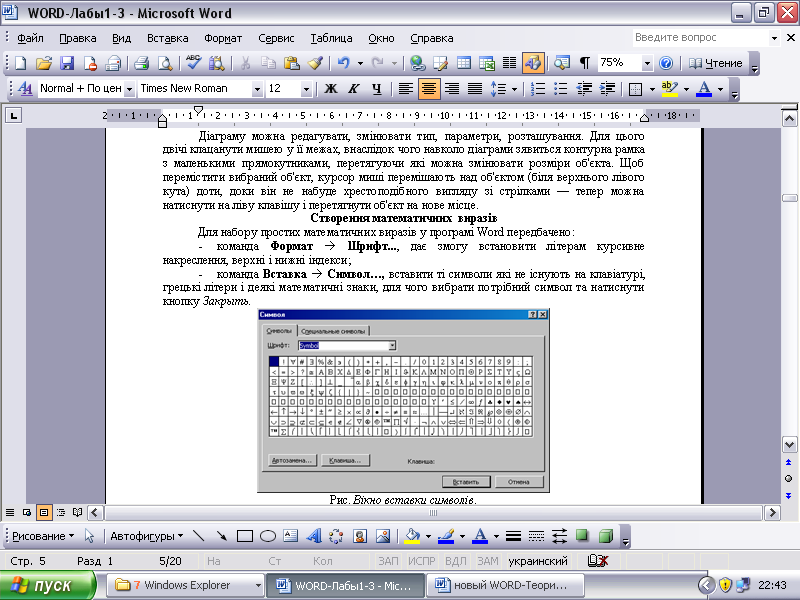Justify paragraph text

point(475,89)
